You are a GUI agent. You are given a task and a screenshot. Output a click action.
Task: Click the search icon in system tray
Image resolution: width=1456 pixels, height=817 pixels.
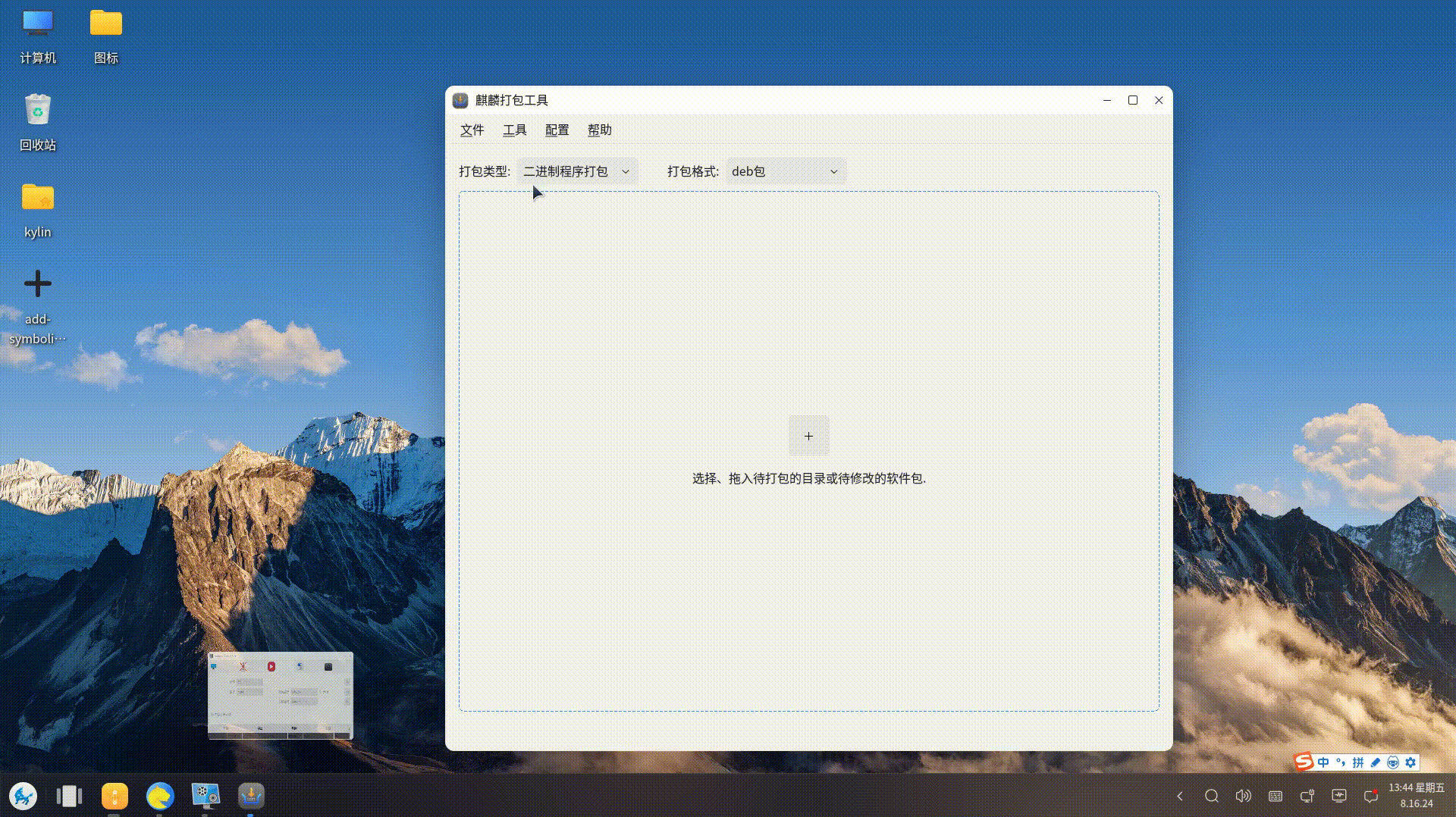(1211, 796)
